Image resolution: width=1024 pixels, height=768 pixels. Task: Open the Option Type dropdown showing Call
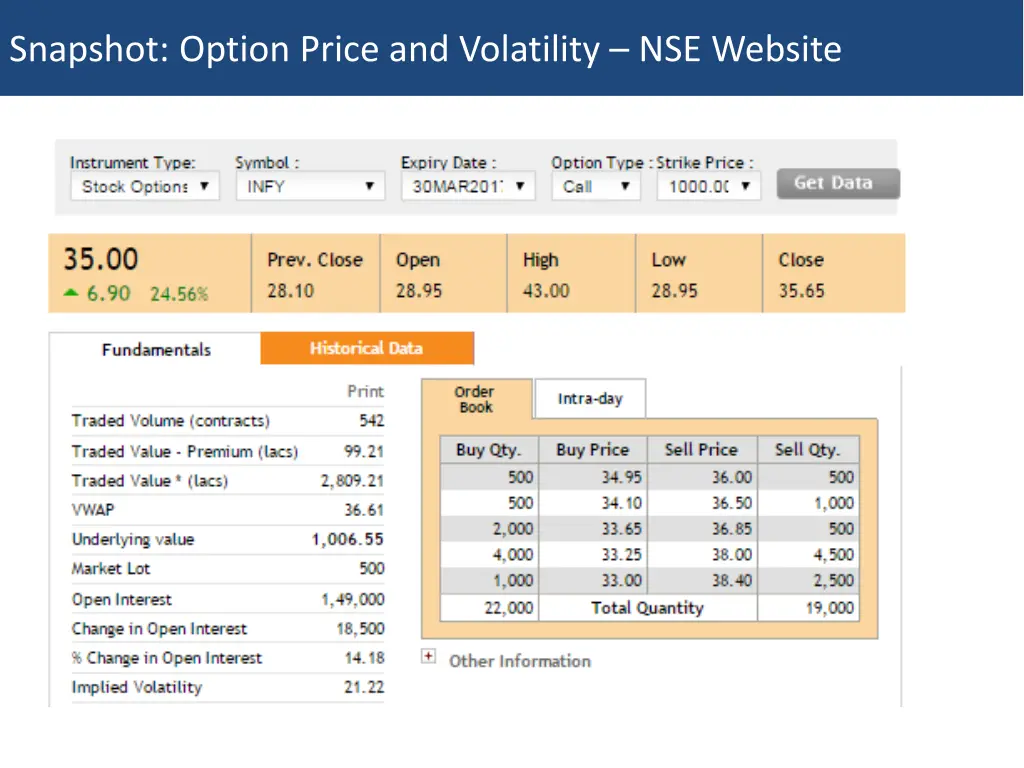coord(596,187)
